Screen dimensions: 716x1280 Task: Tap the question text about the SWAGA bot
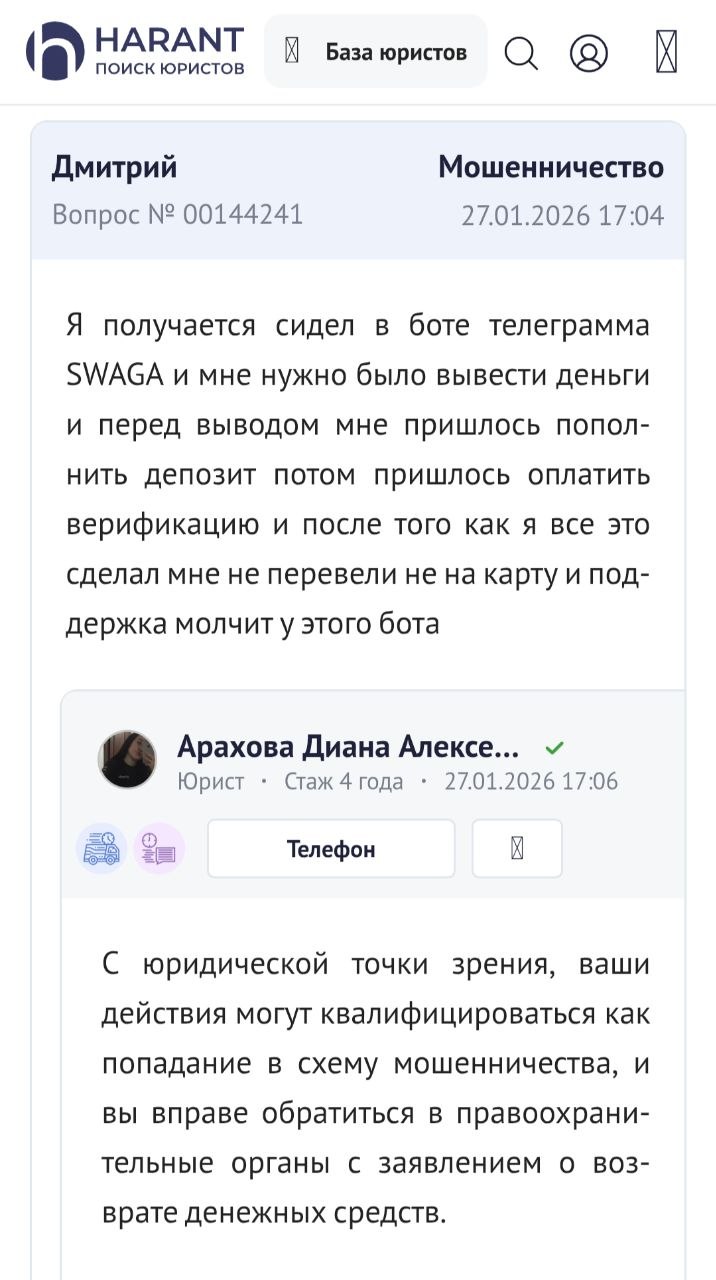(x=358, y=475)
